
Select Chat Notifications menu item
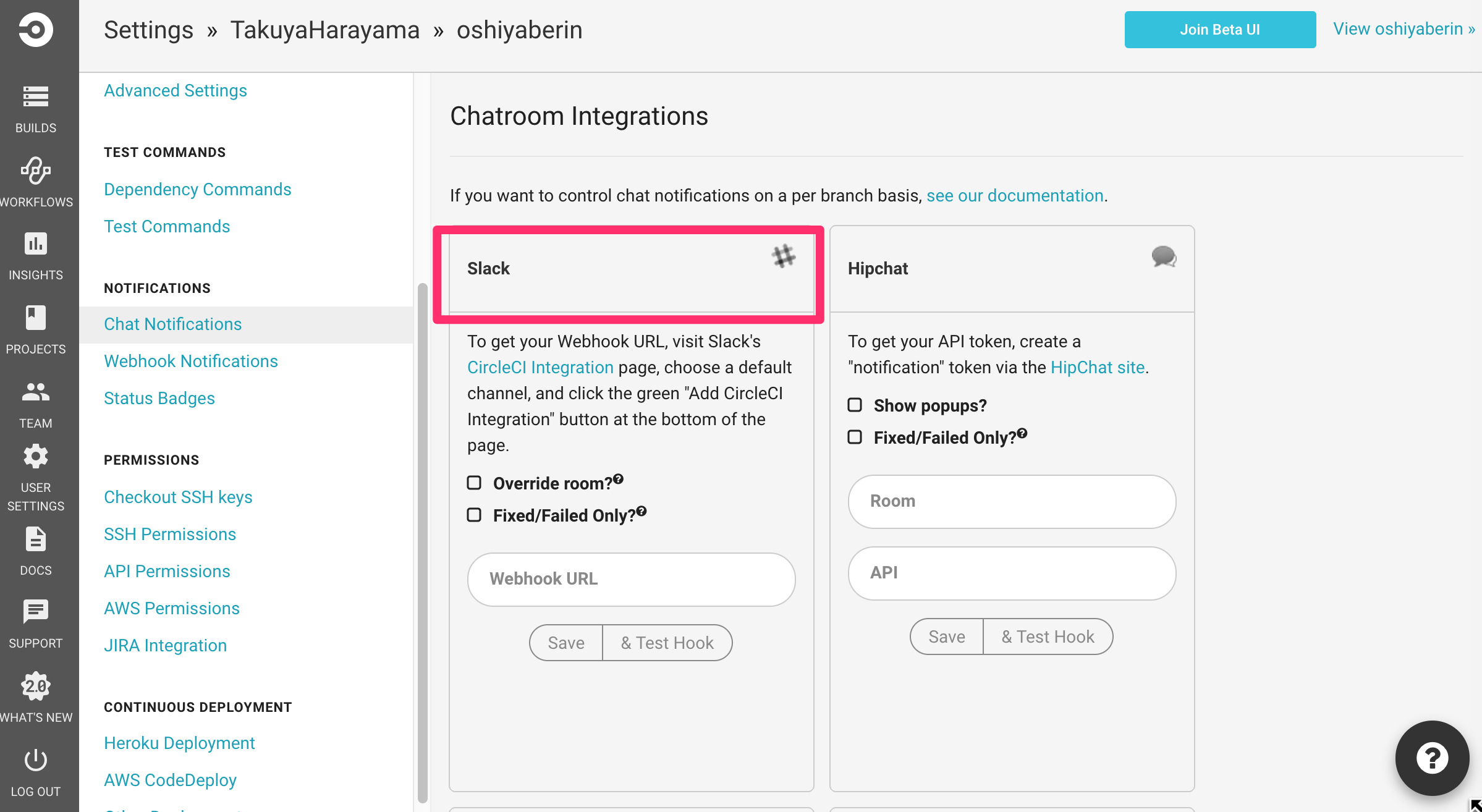tap(172, 323)
